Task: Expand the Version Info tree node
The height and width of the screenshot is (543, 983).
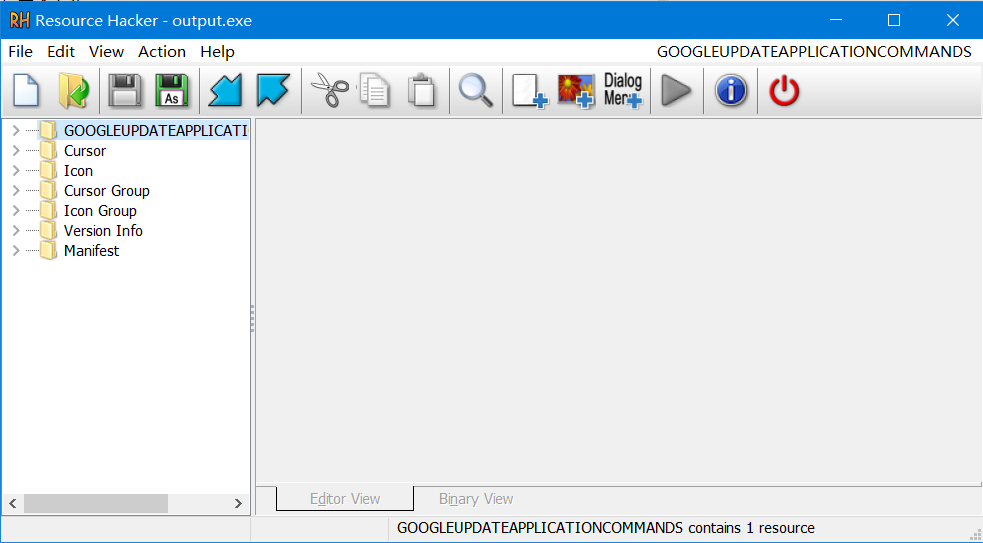Action: (15, 231)
